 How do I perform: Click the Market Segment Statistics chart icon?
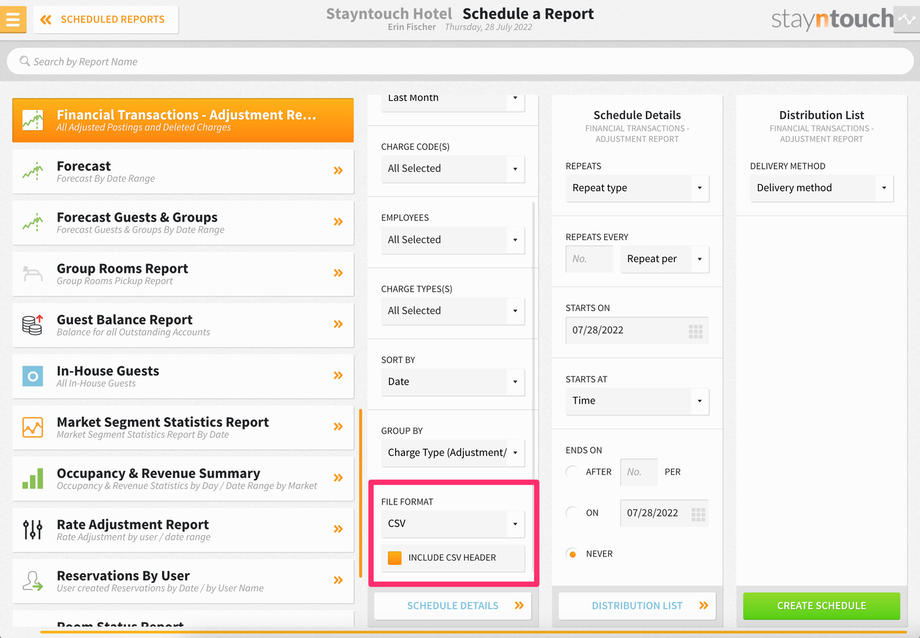tap(33, 427)
